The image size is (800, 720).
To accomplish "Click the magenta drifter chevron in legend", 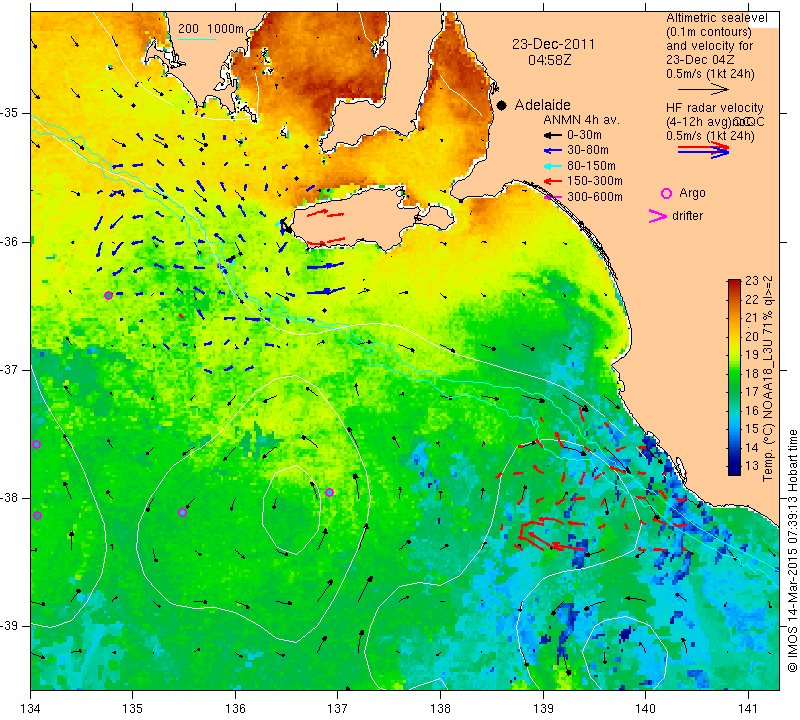I will pos(657,216).
